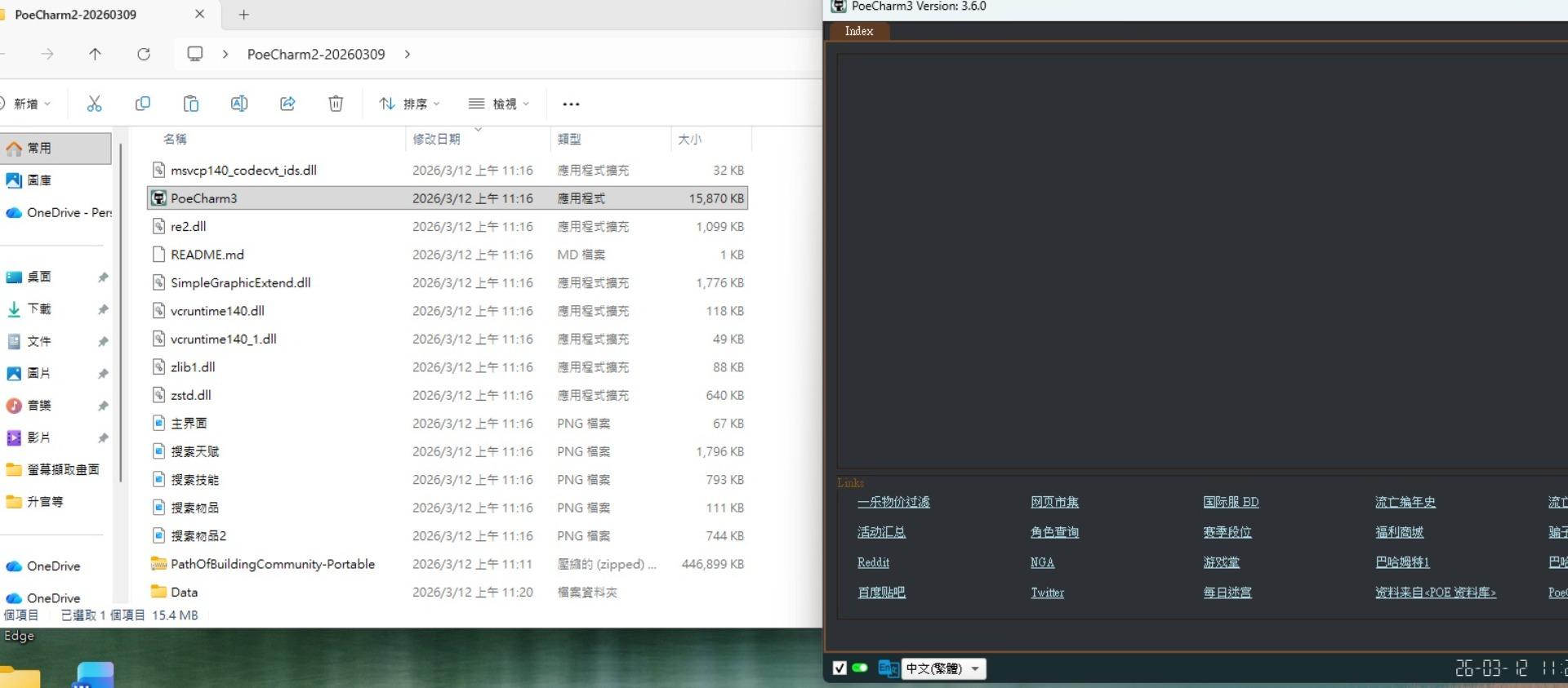
Task: Go up one folder with the up arrow
Action: pyautogui.click(x=95, y=54)
